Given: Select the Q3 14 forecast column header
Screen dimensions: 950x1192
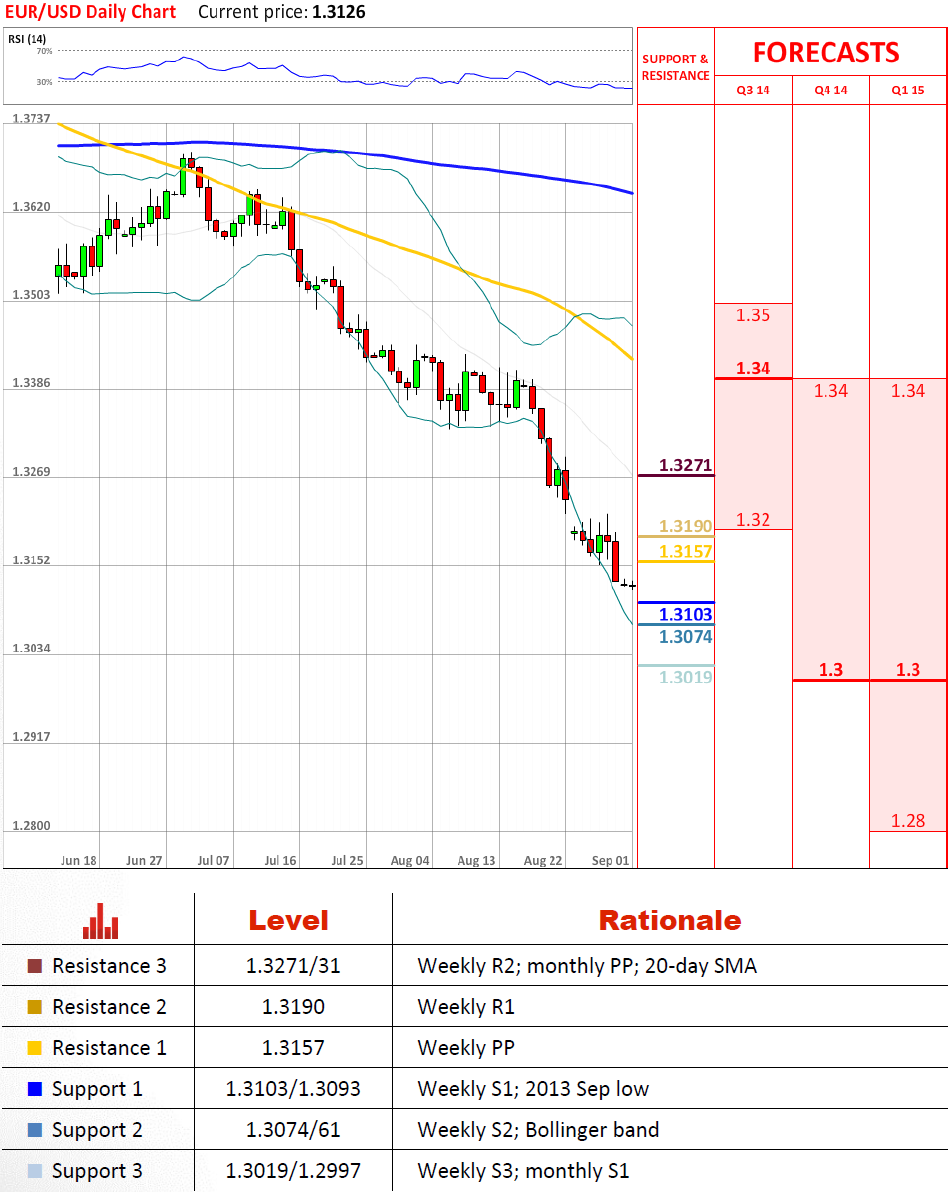Looking at the screenshot, I should (752, 90).
